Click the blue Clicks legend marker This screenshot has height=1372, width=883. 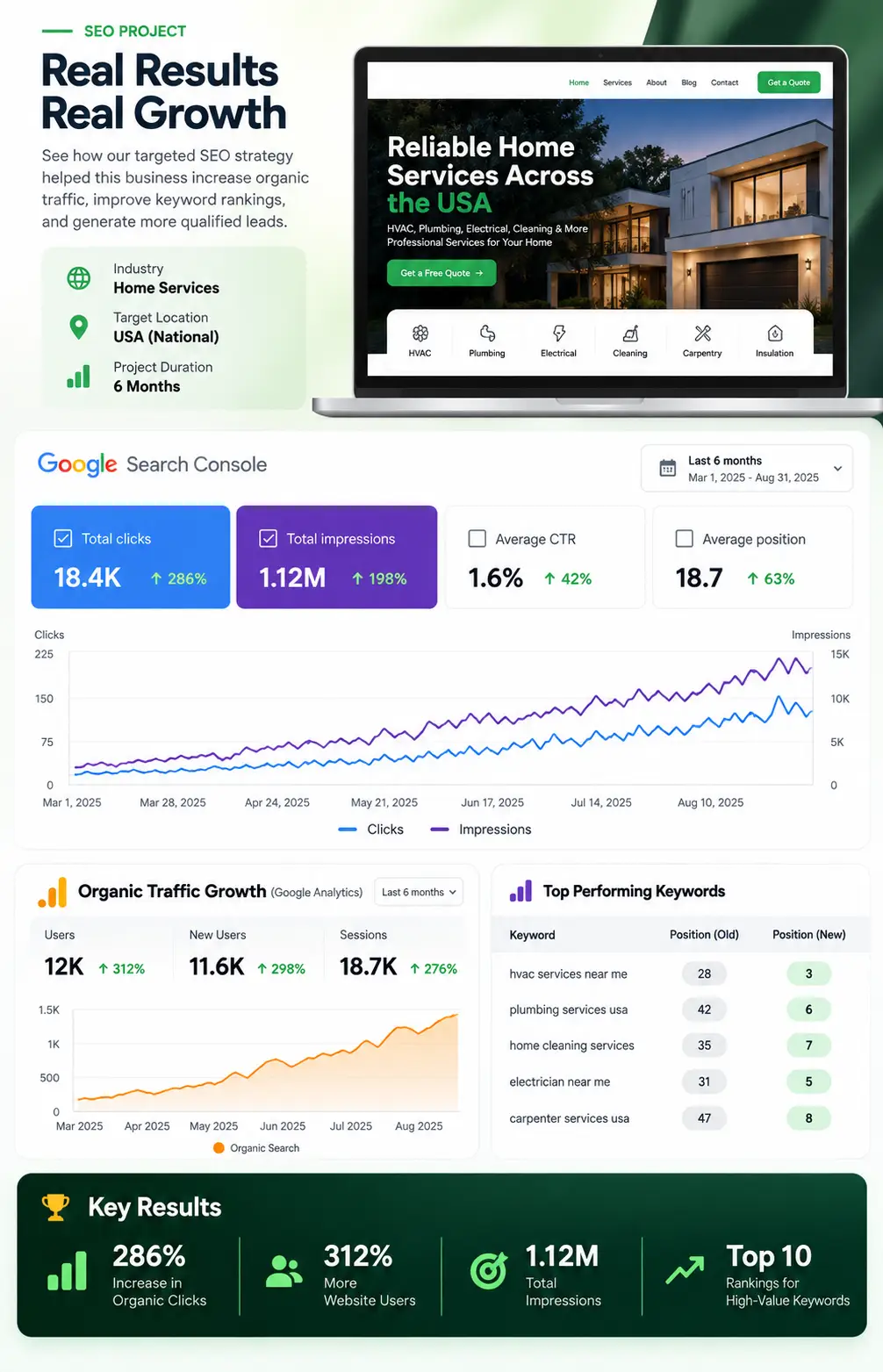click(348, 830)
